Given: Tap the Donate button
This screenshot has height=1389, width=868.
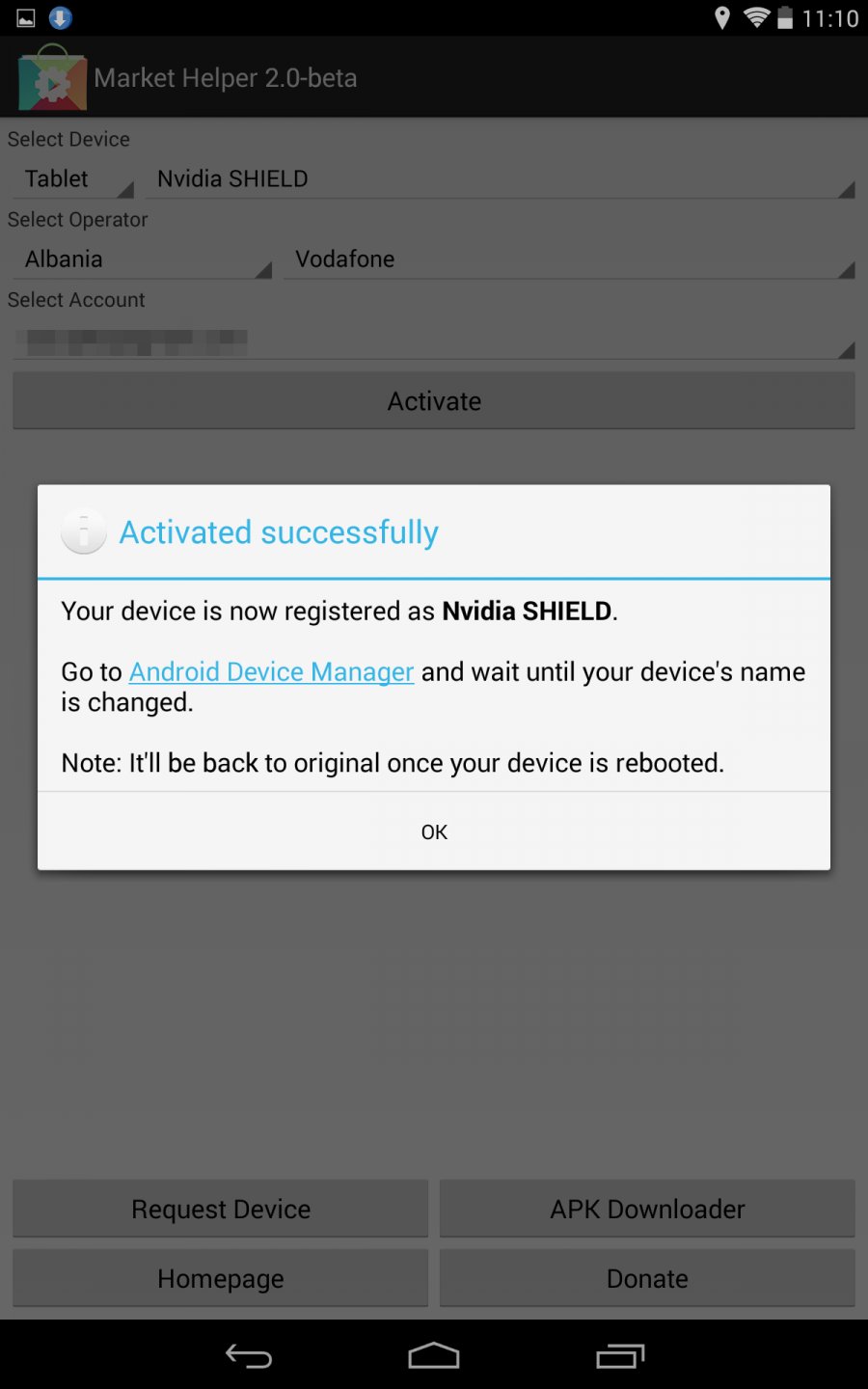Looking at the screenshot, I should (x=647, y=1278).
